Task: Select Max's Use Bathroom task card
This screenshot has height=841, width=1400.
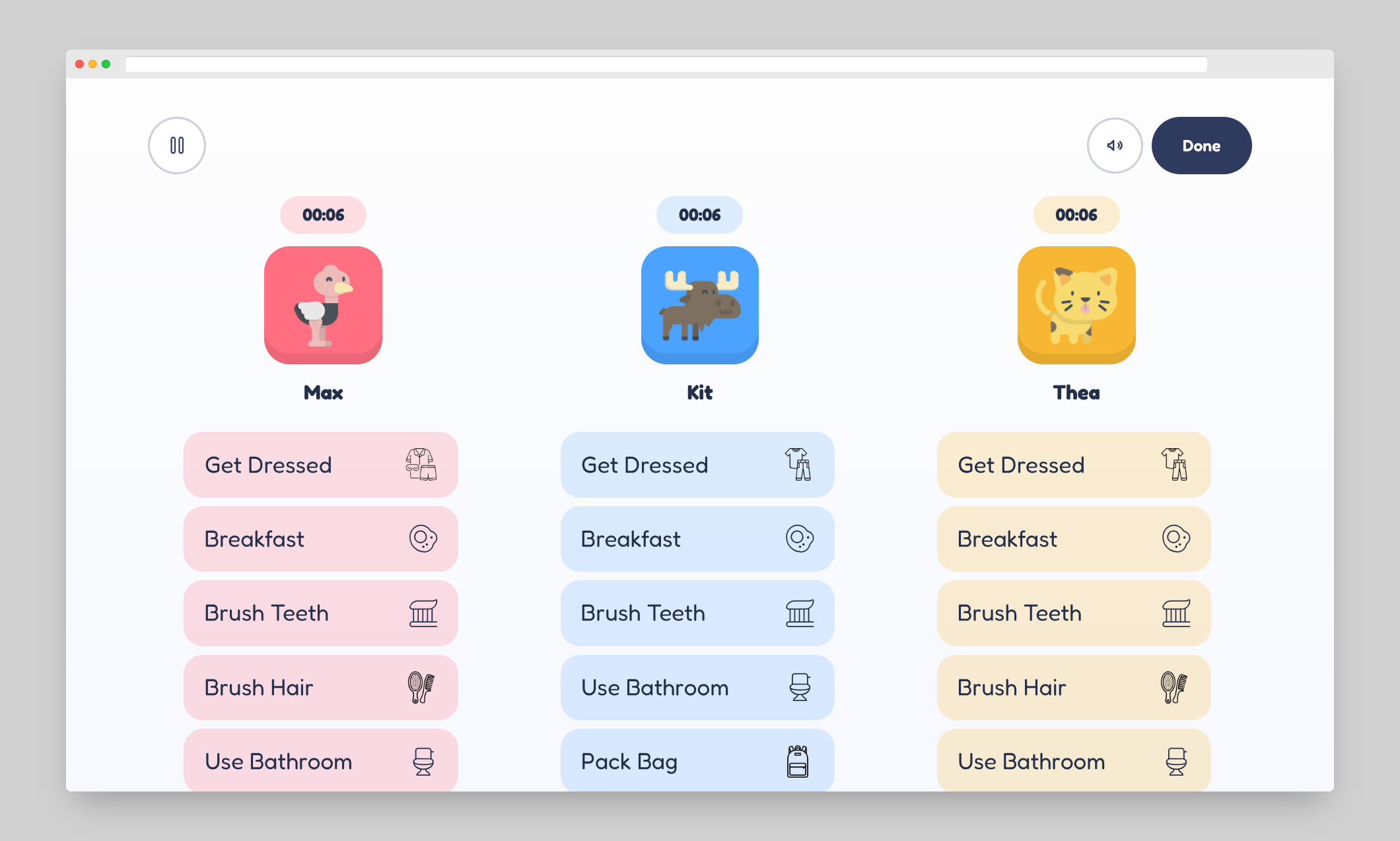Action: click(x=320, y=761)
